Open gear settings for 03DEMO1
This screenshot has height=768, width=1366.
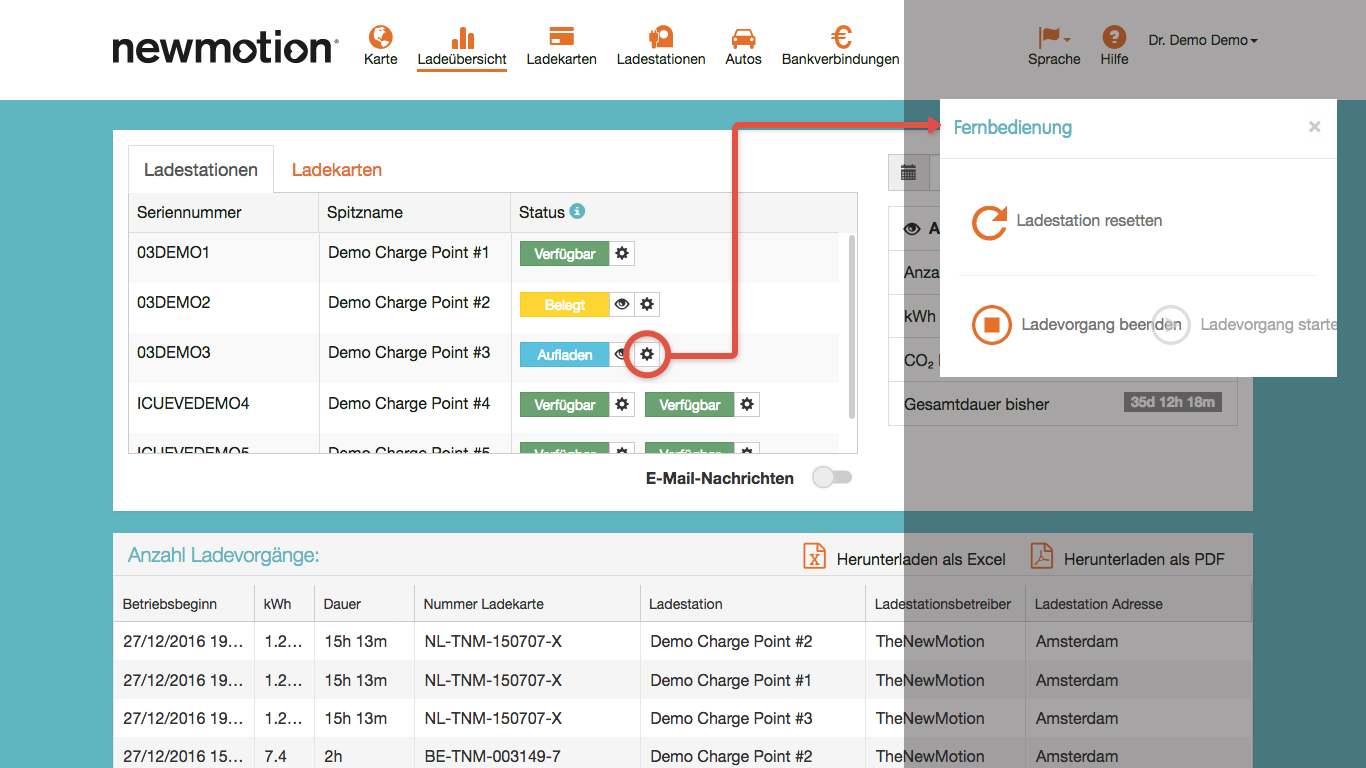click(622, 254)
